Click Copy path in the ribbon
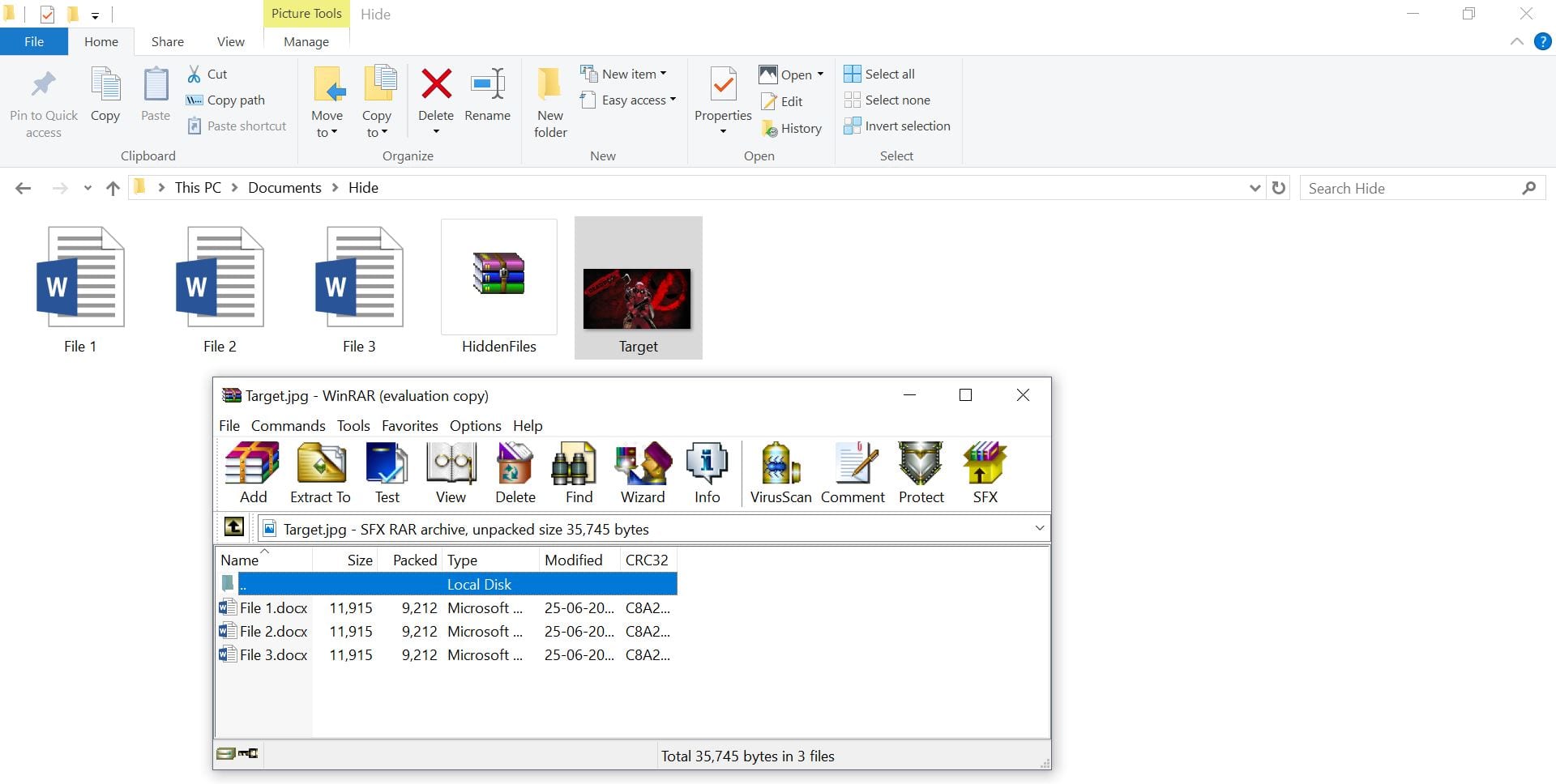The height and width of the screenshot is (784, 1556). (225, 100)
